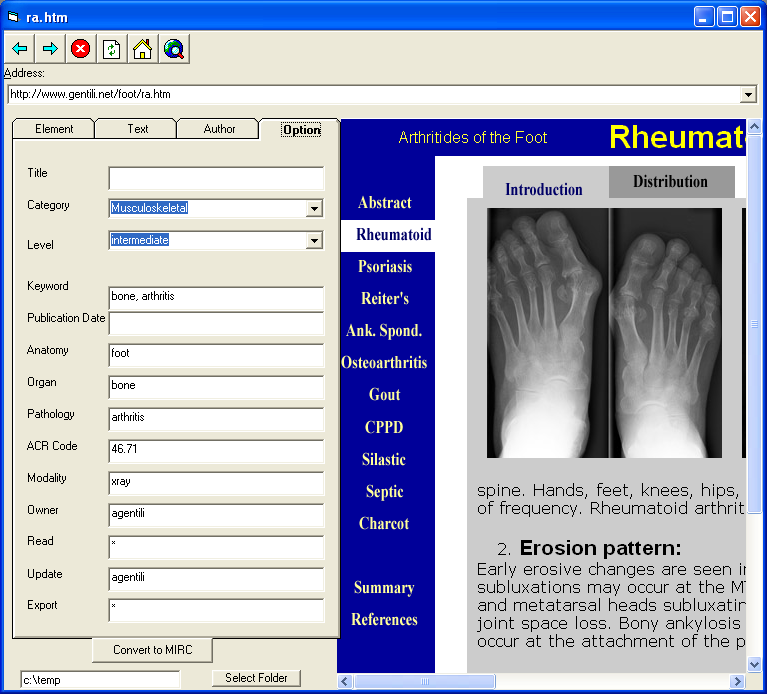767x694 pixels.
Task: Open the Reiter's sidebar link
Action: pos(385,298)
